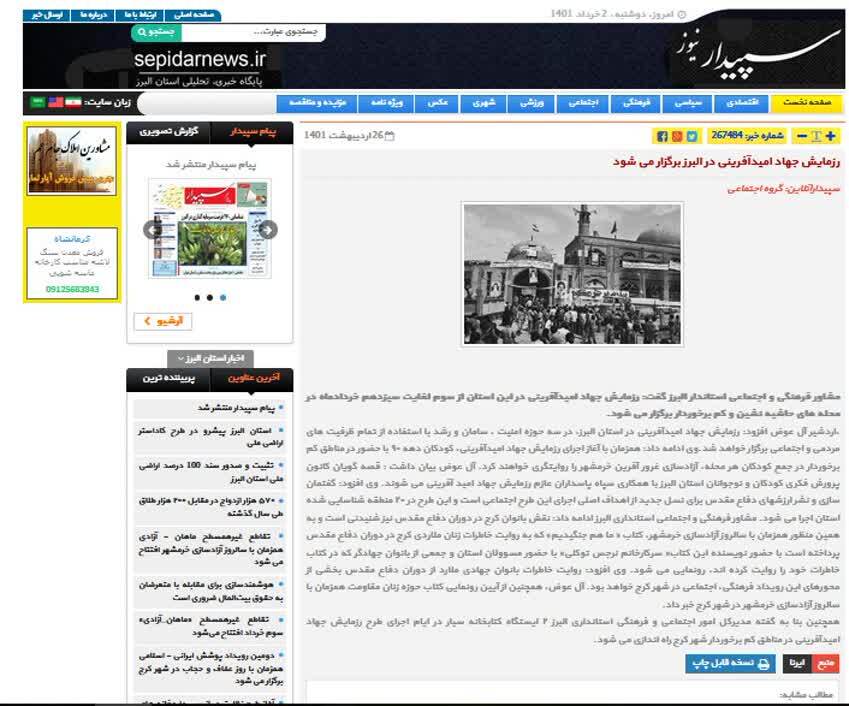The height and width of the screenshot is (706, 849).
Task: Switch to the پربیننده ترین tab
Action: coord(168,378)
